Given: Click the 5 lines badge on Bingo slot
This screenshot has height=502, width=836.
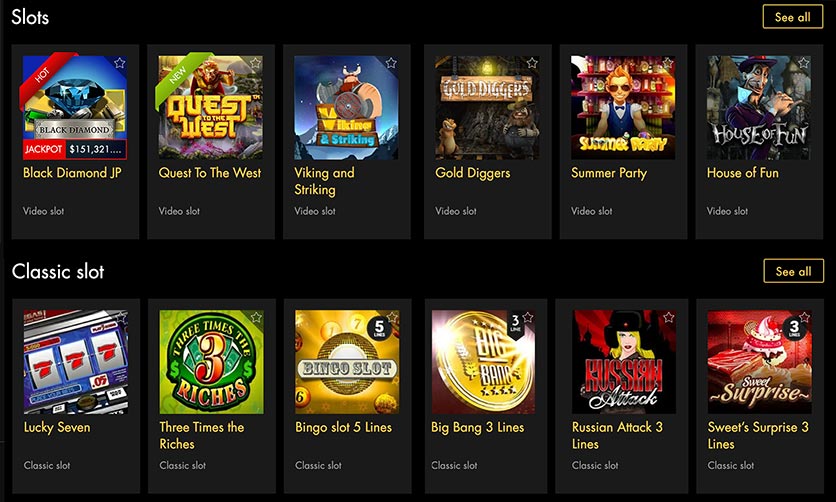Looking at the screenshot, I should [379, 327].
